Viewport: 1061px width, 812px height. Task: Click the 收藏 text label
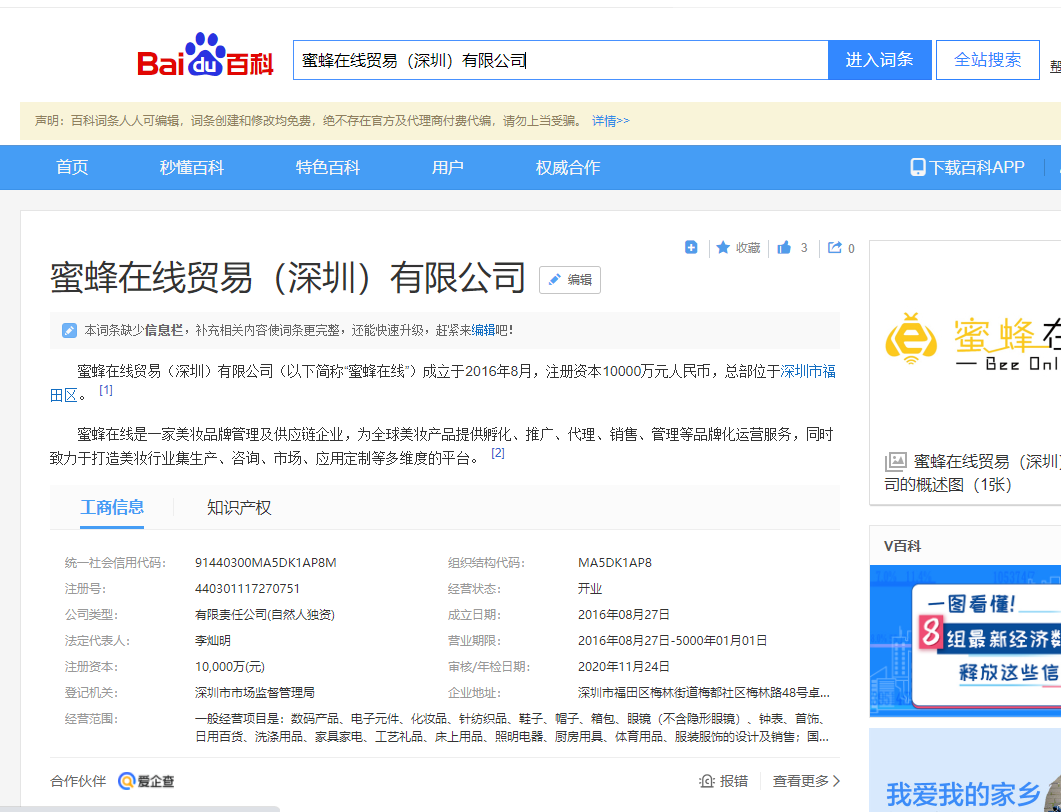point(748,248)
